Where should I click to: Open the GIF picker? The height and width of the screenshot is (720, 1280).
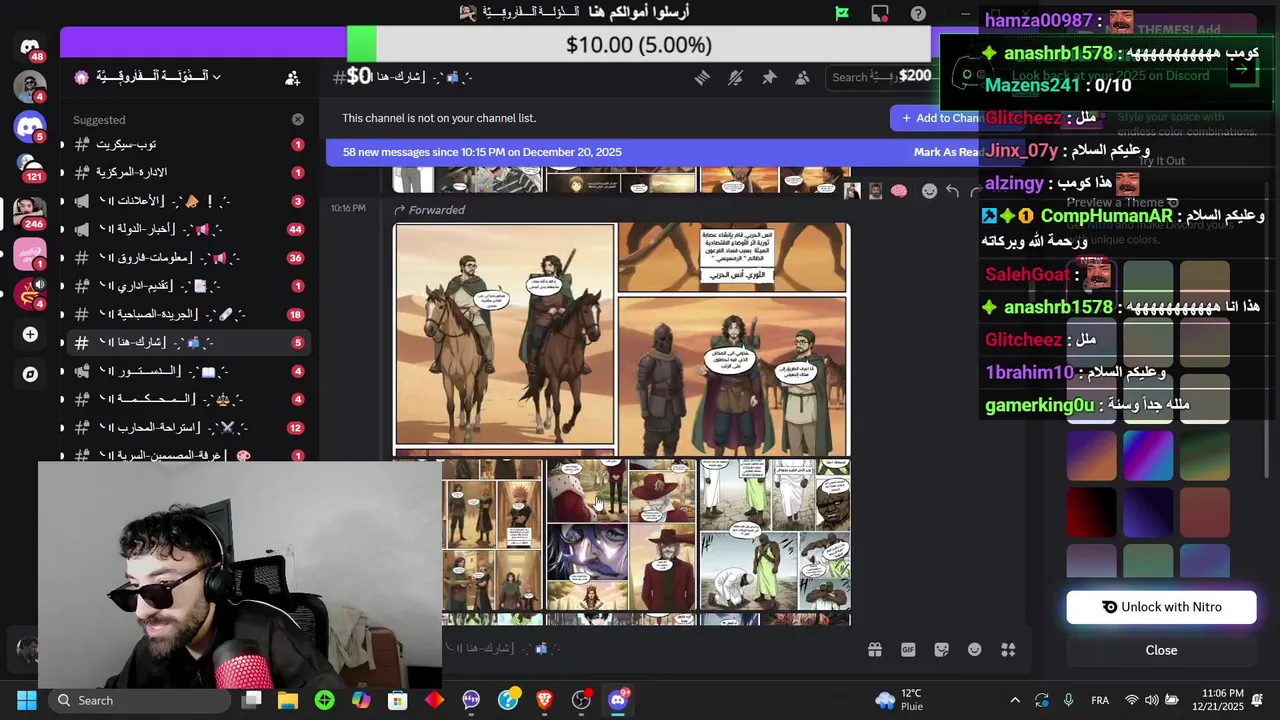[908, 650]
